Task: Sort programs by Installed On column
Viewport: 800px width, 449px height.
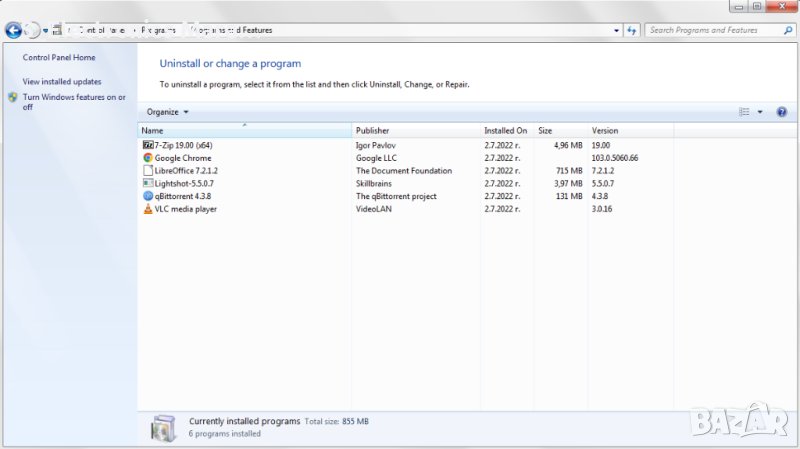Action: (506, 131)
